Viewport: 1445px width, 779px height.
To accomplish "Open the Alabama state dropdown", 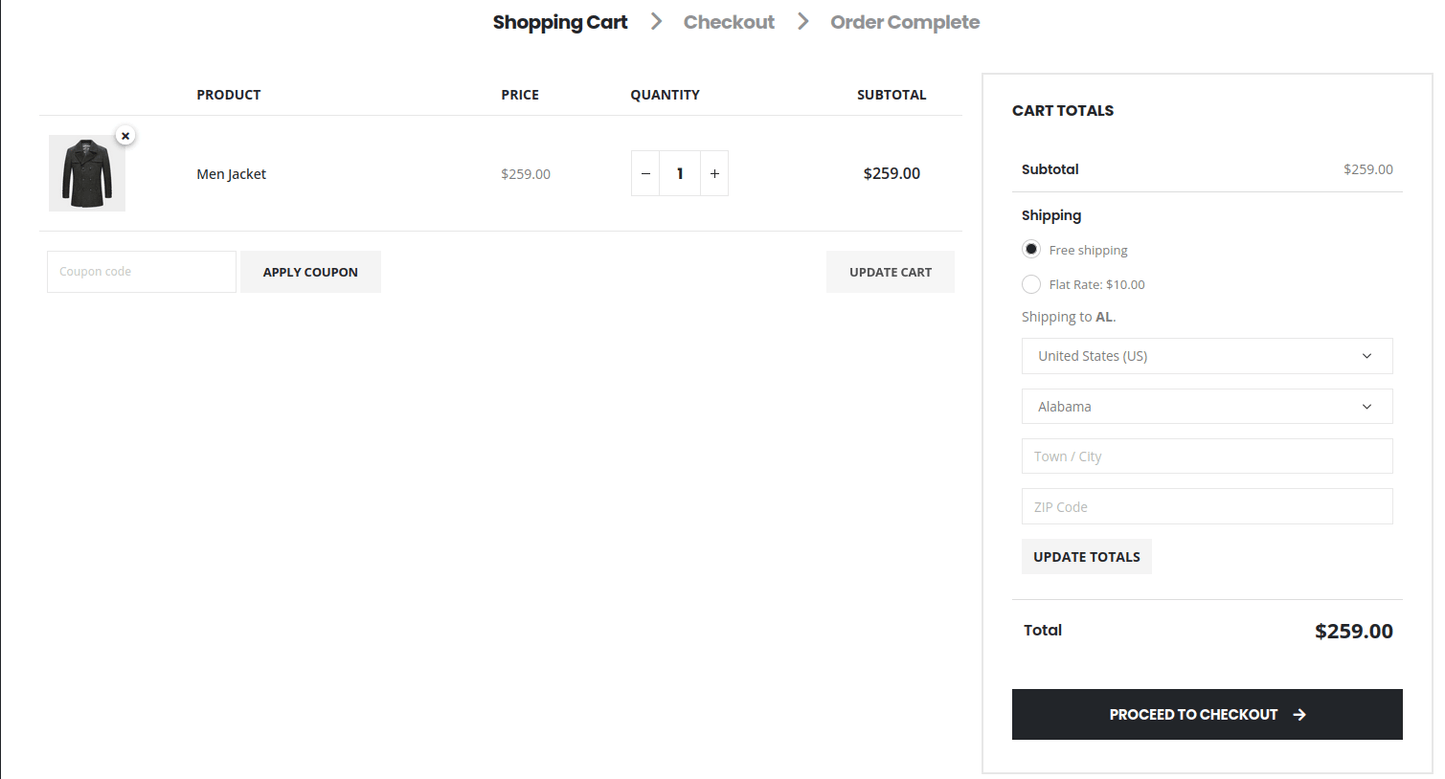I will click(x=1206, y=406).
